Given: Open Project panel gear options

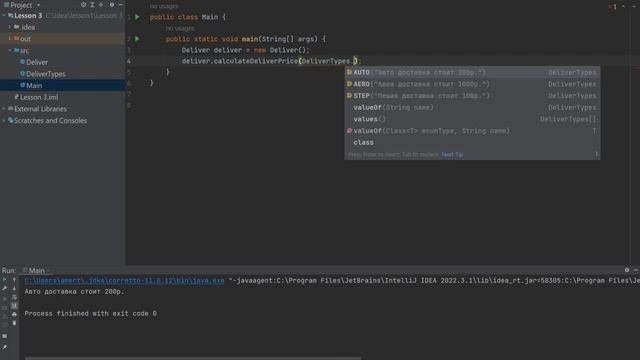Looking at the screenshot, I should (x=111, y=4).
